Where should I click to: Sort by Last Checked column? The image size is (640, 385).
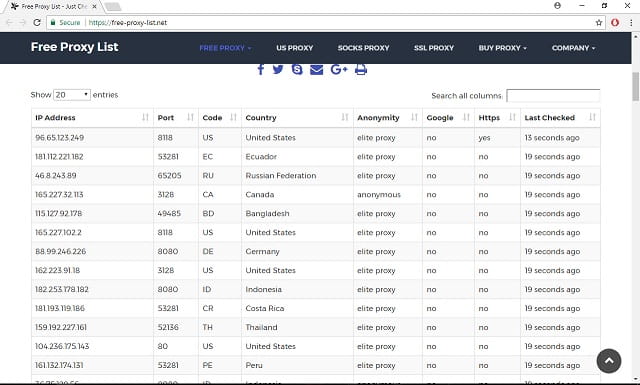click(x=560, y=118)
